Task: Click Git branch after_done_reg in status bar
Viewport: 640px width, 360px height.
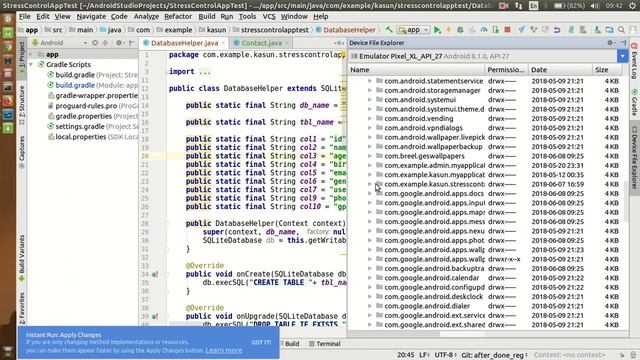Action: coord(494,355)
